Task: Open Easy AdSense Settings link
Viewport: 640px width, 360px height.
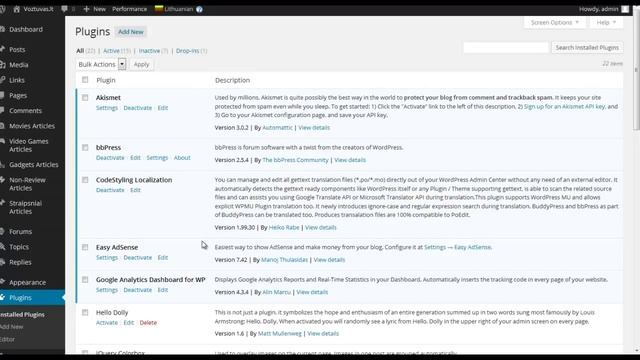Action: 107,258
